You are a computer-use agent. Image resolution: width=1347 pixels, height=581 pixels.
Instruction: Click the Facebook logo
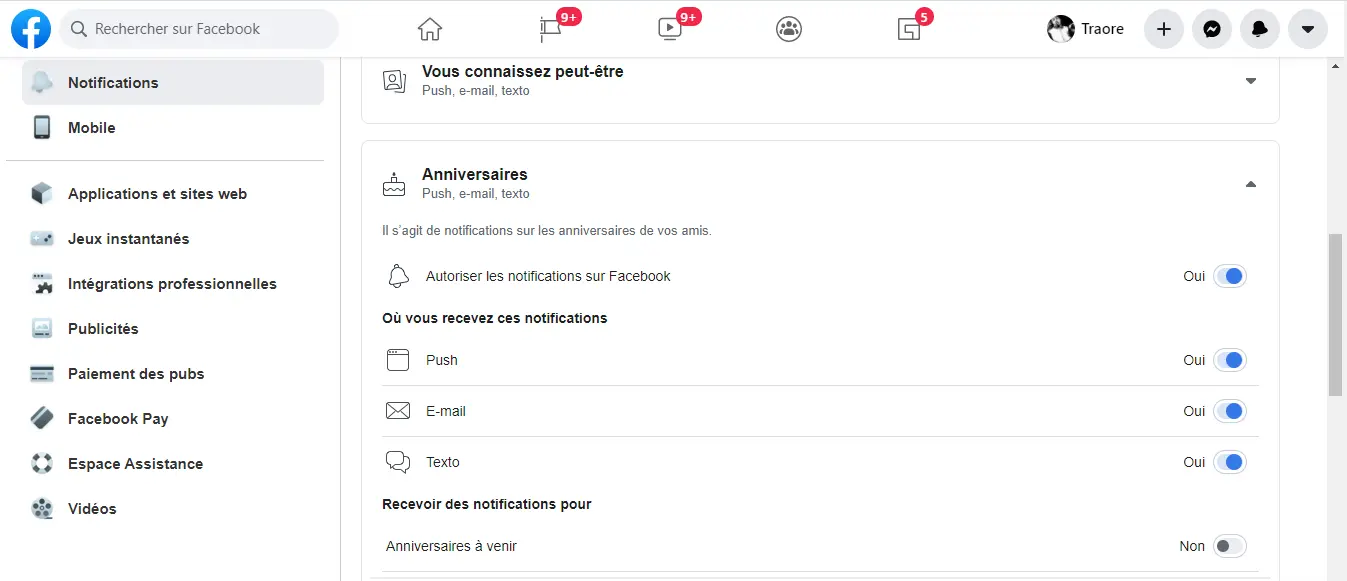[x=31, y=29]
